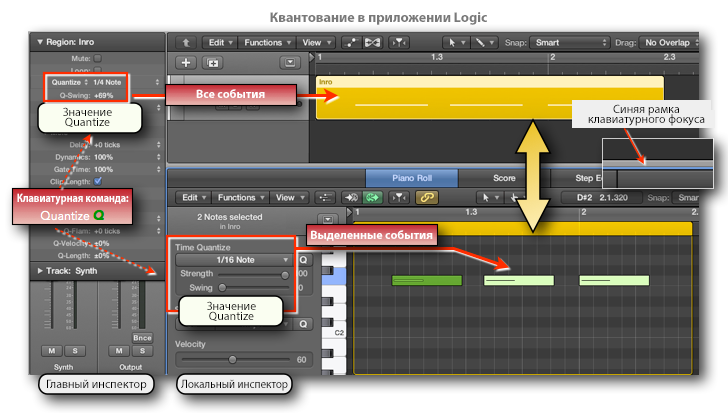The width and height of the screenshot is (728, 413).
Task: Adjust the Strength slider knob
Action: (285, 275)
